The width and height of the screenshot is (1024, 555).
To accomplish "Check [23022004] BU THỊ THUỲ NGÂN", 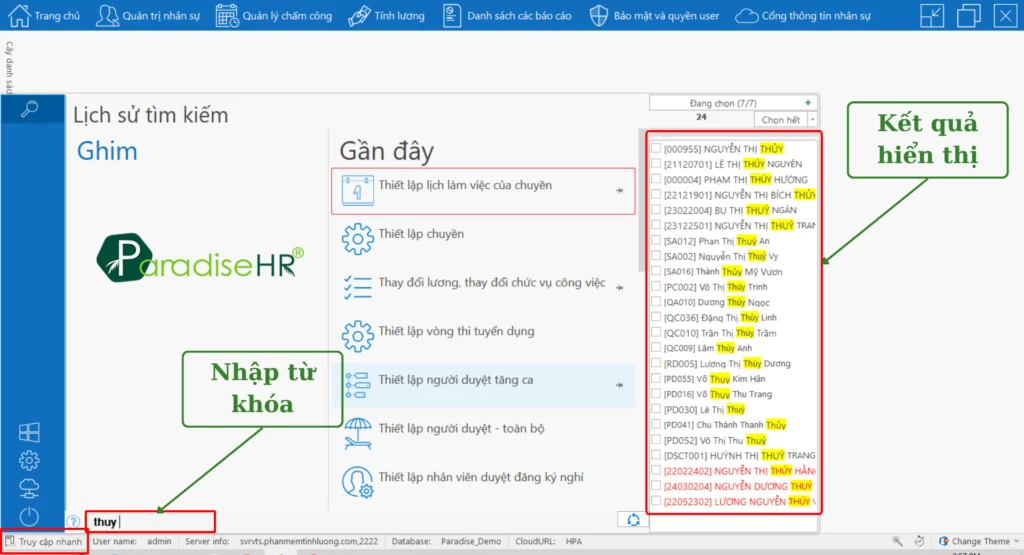I will pos(656,210).
